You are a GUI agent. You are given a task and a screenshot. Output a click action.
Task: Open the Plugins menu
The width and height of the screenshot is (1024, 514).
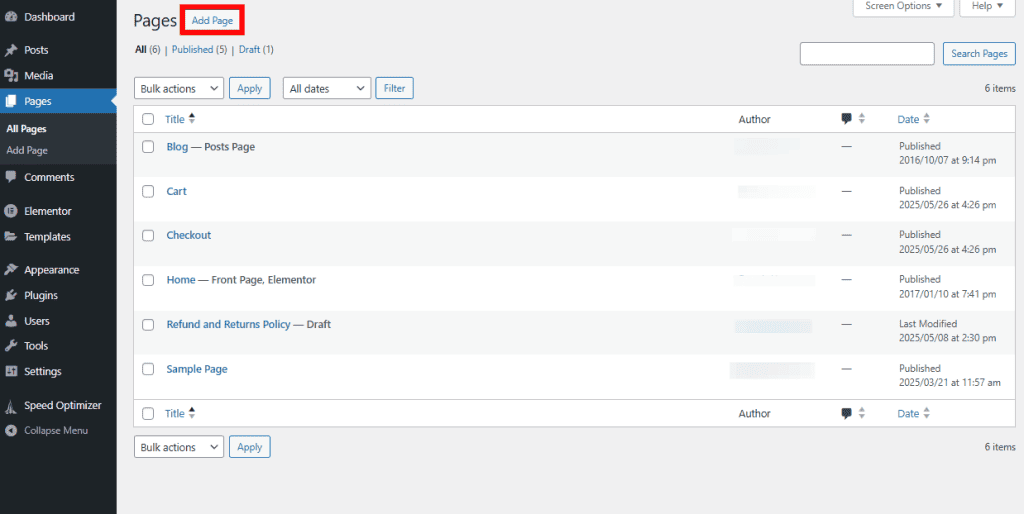(40, 295)
